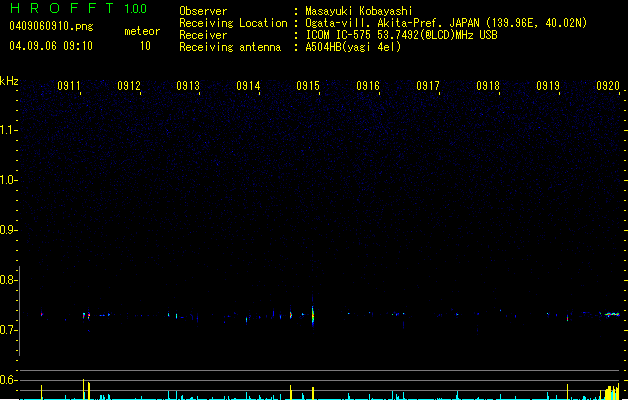Click the long echo trace near 0920
Screen dimensions: 629x400
tap(612, 314)
